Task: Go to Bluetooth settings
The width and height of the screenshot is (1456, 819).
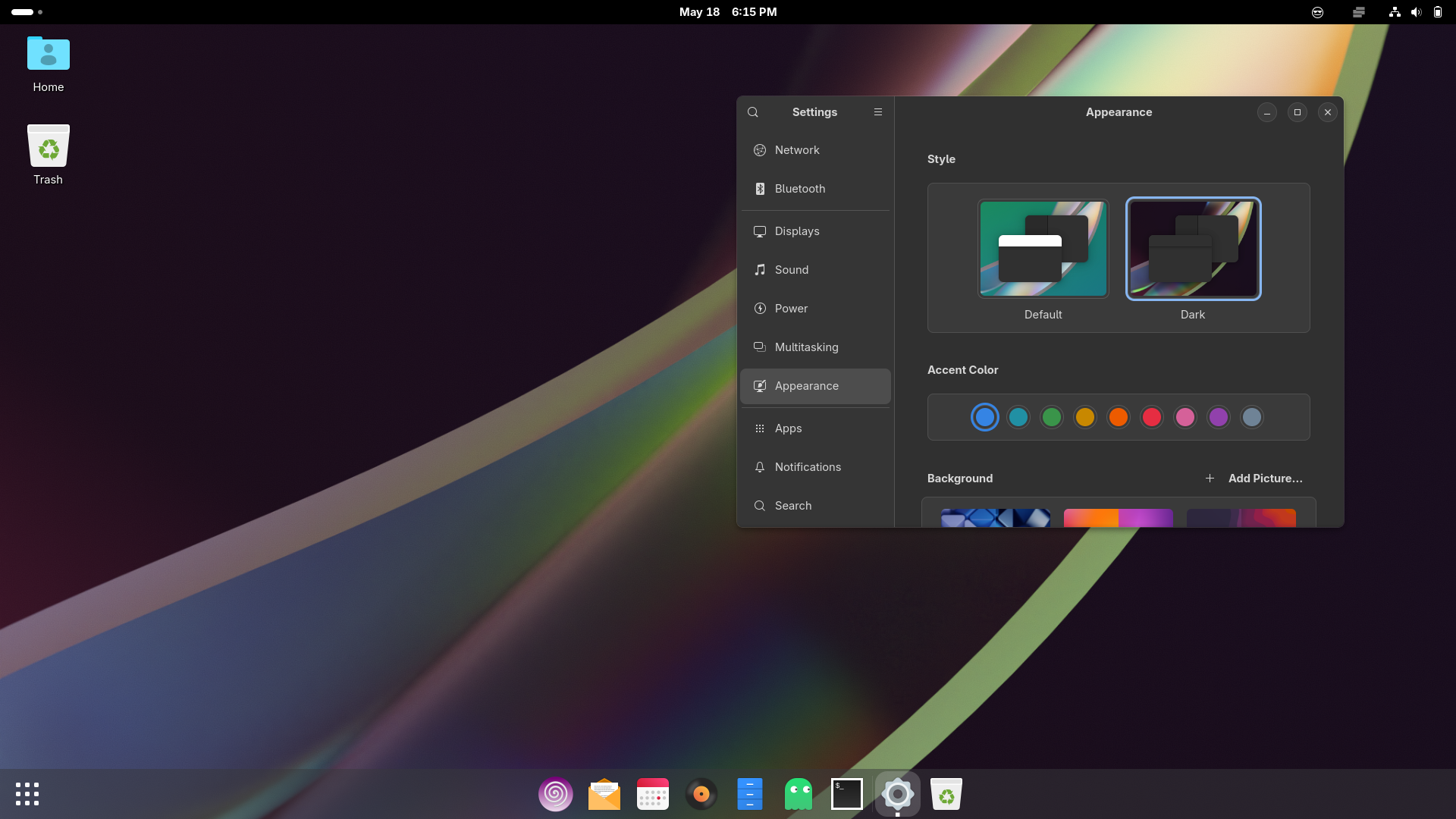Action: pos(815,189)
